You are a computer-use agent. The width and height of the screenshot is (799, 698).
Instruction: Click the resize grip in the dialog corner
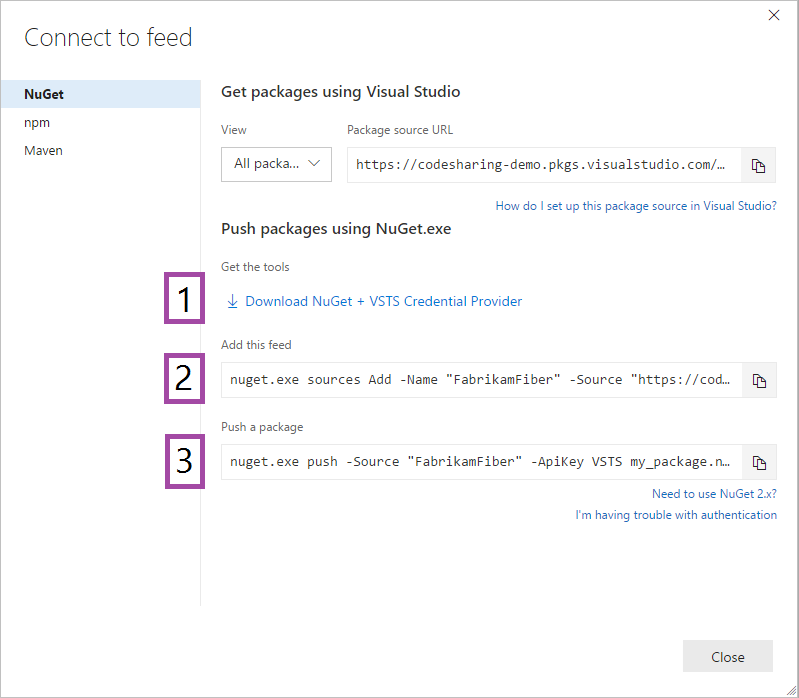pos(791,690)
